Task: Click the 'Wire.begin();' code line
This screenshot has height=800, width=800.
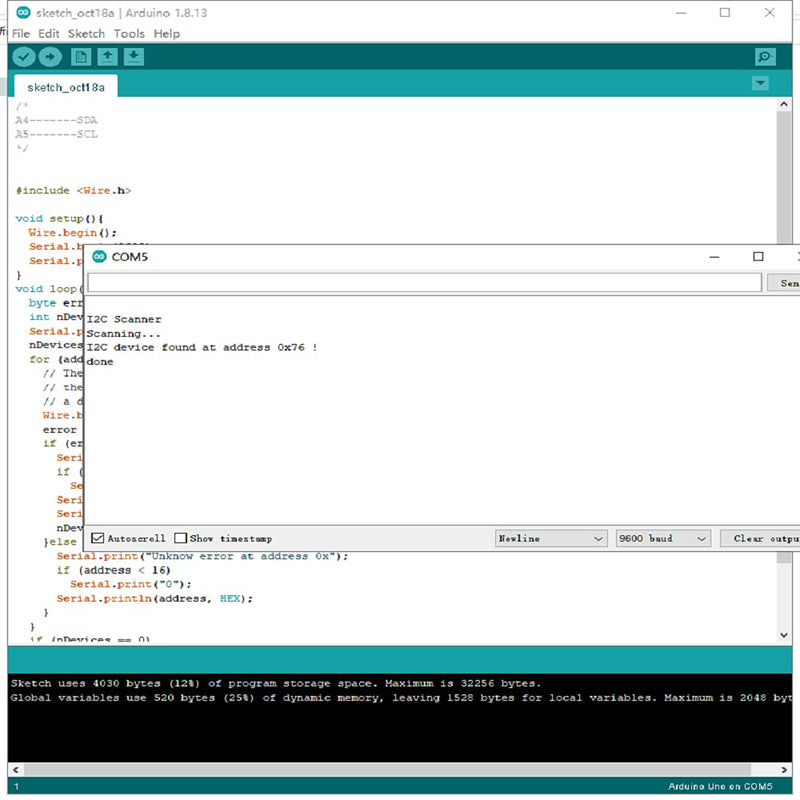Action: (x=72, y=233)
